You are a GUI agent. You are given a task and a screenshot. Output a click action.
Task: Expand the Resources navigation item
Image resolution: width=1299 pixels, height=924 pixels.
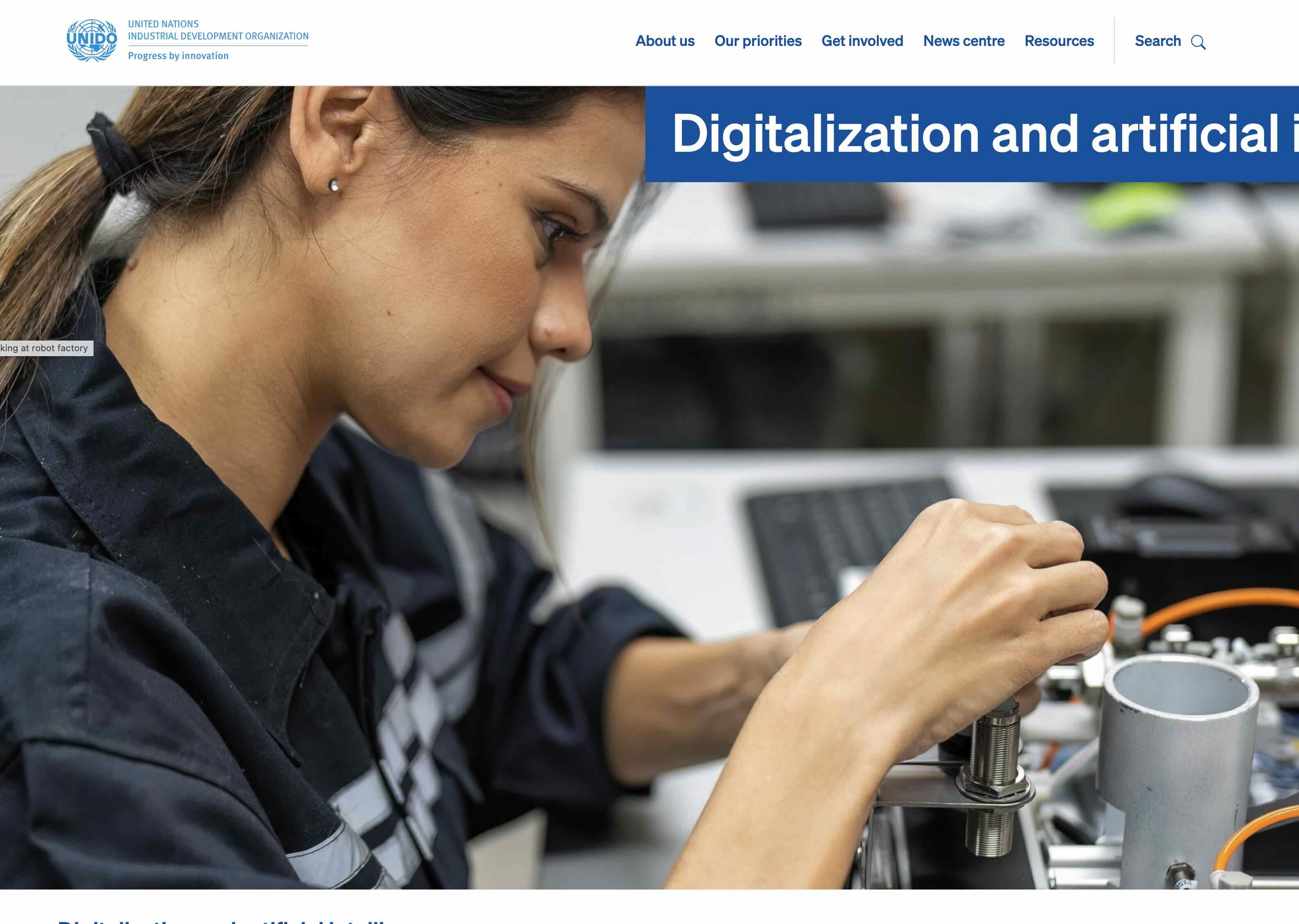click(1059, 41)
